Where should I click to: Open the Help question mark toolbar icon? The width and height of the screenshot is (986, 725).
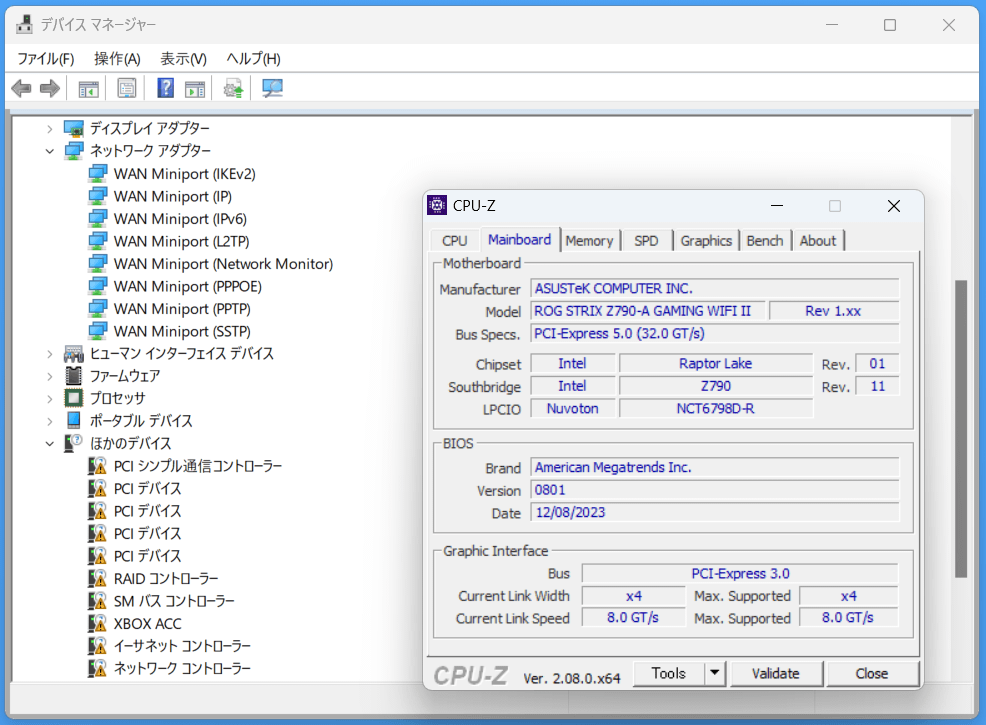point(165,88)
